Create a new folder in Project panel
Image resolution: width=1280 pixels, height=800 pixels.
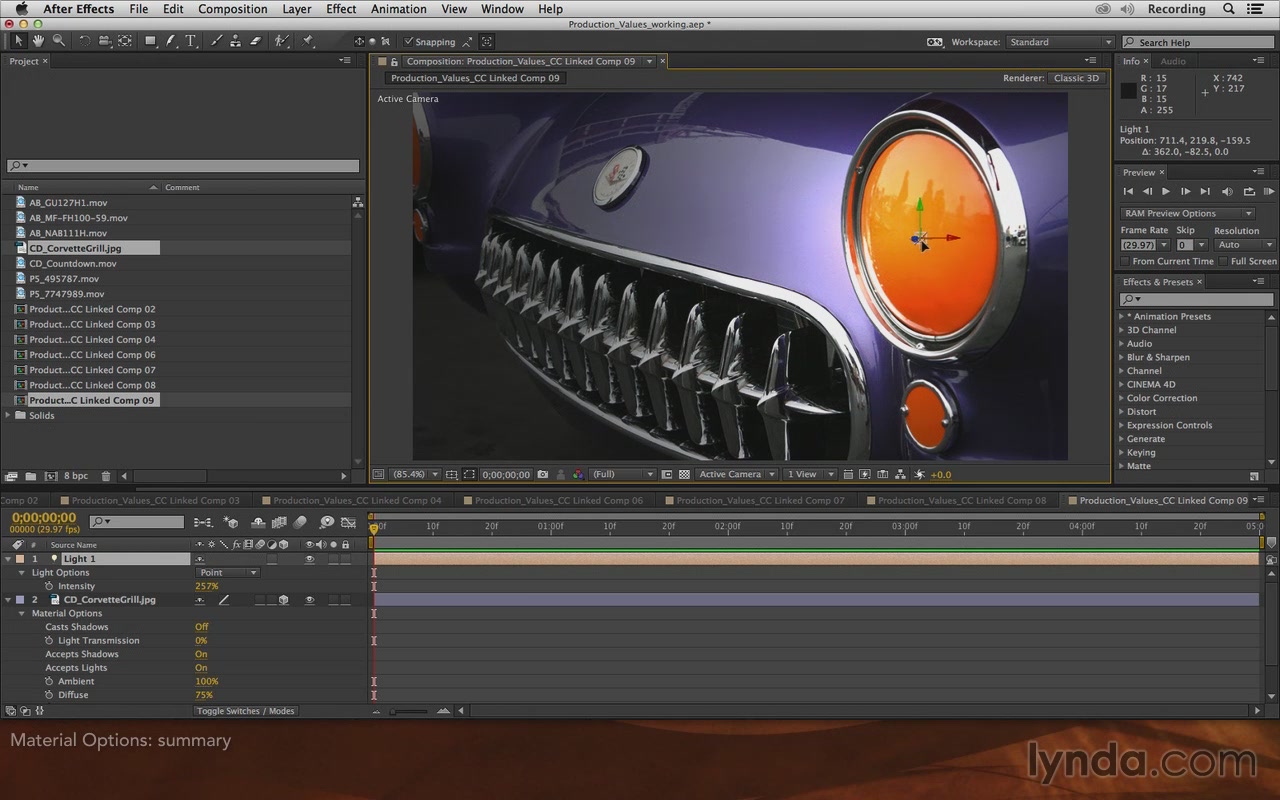tap(30, 476)
